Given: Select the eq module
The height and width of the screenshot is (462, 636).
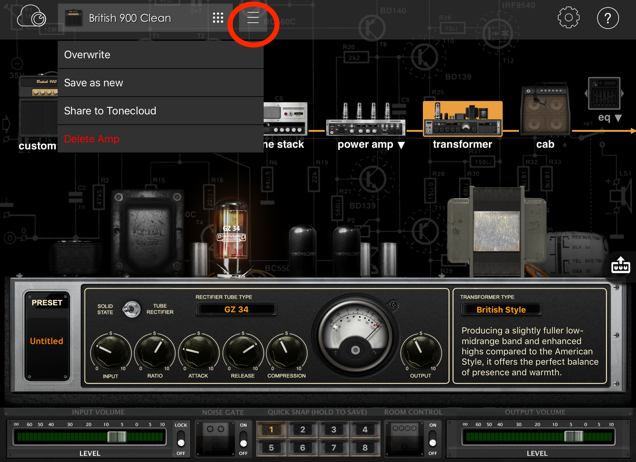Looking at the screenshot, I should point(604,93).
